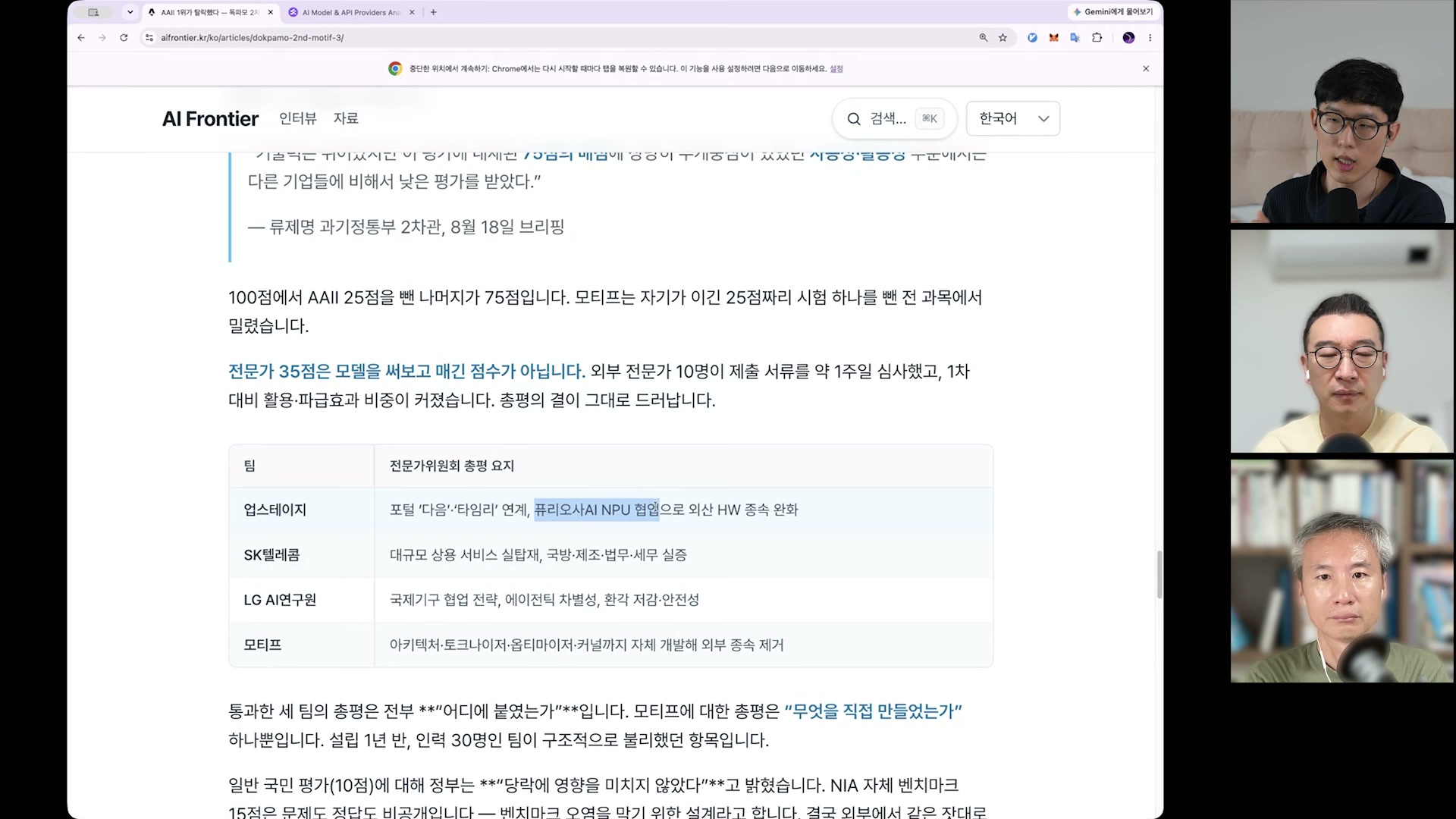Click the "무엇을 직접 만들었는가" highlighted phrase

[873, 711]
